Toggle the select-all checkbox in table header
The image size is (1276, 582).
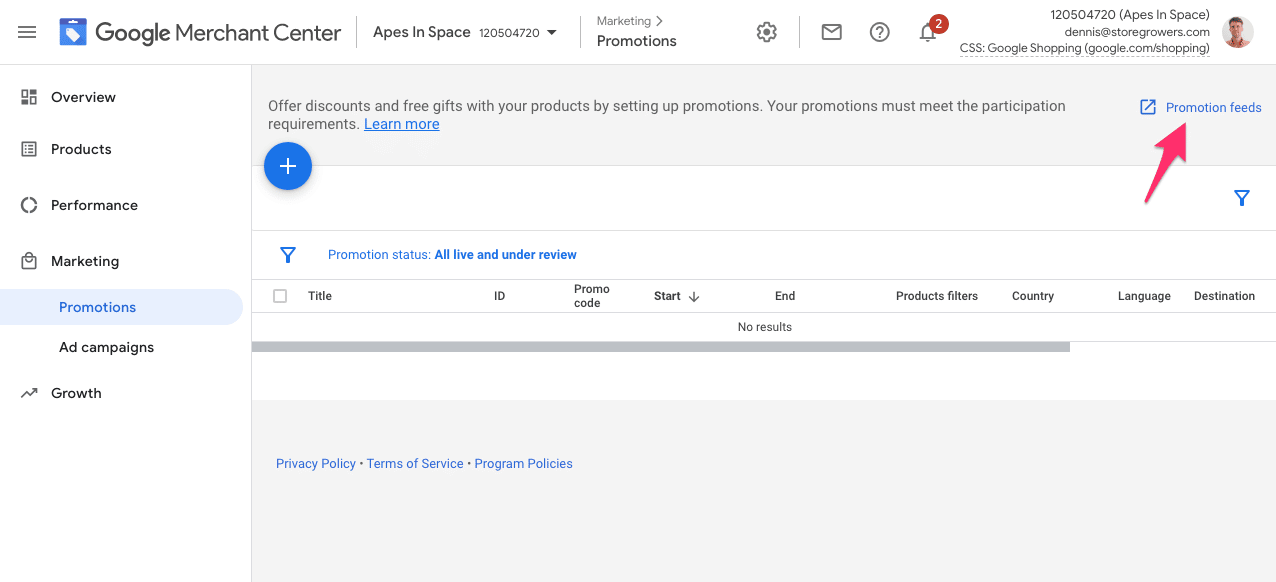point(280,296)
